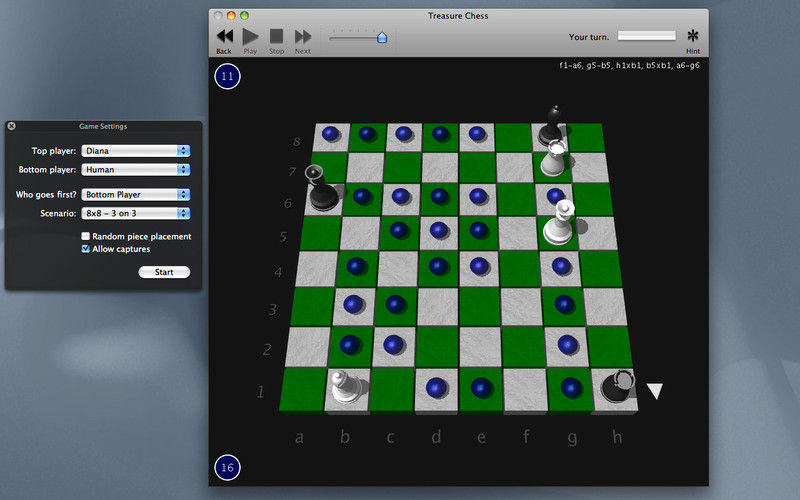Select the white rook on square g7
This screenshot has width=800, height=500.
[x=554, y=158]
